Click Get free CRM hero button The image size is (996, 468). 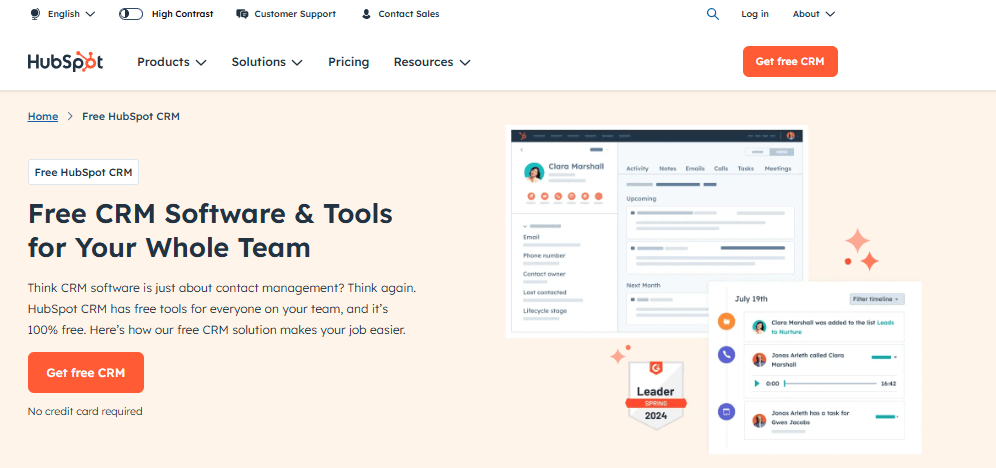point(86,373)
